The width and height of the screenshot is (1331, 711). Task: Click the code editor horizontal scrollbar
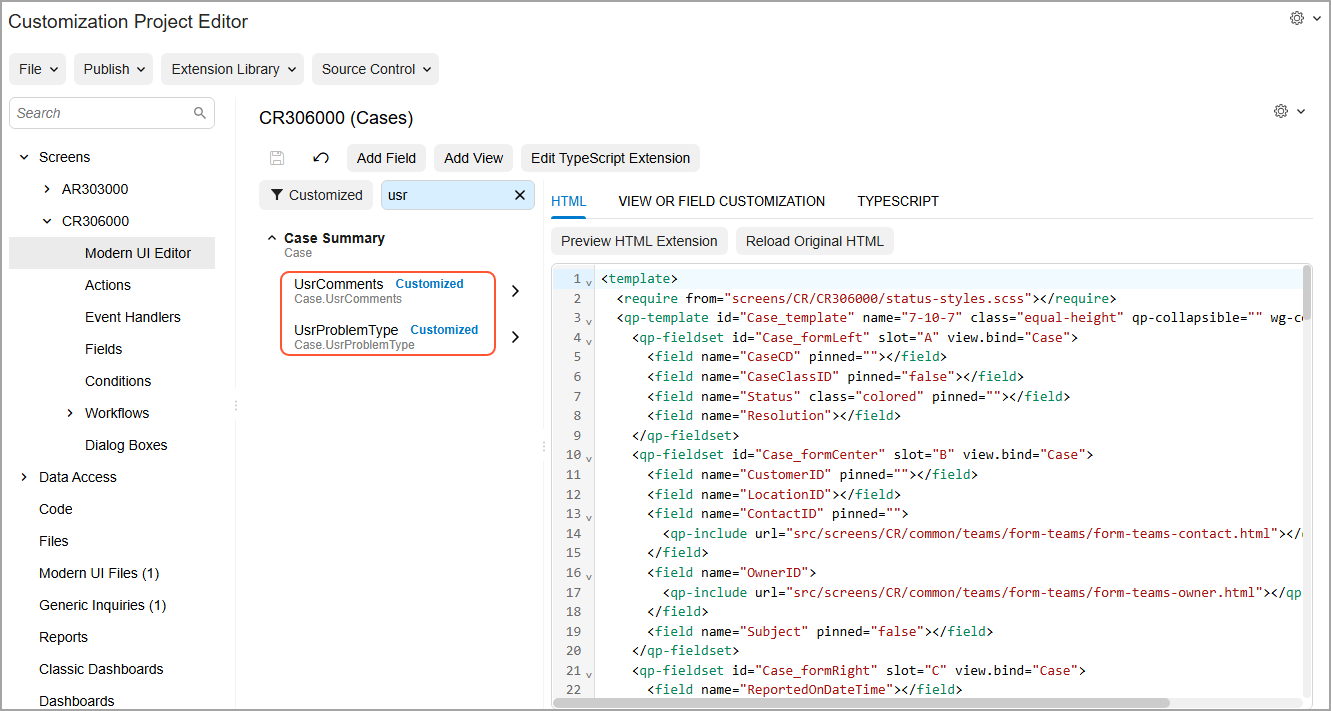(861, 703)
